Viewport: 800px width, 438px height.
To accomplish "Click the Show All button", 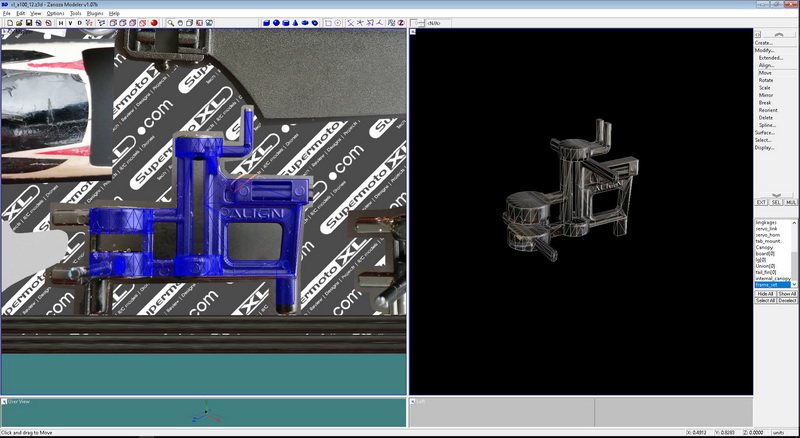I will [x=787, y=294].
